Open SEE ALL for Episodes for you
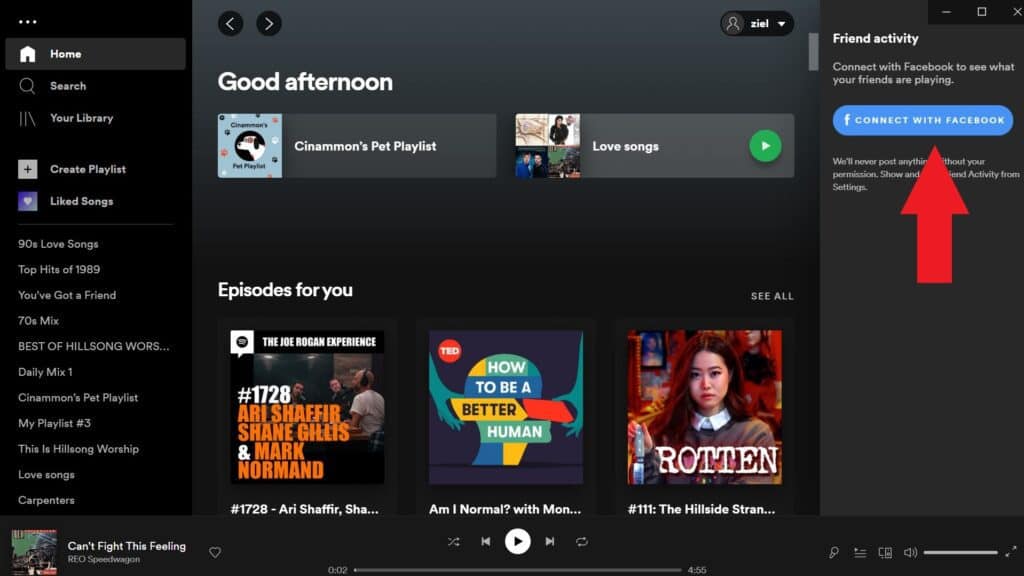This screenshot has height=576, width=1024. [x=771, y=296]
